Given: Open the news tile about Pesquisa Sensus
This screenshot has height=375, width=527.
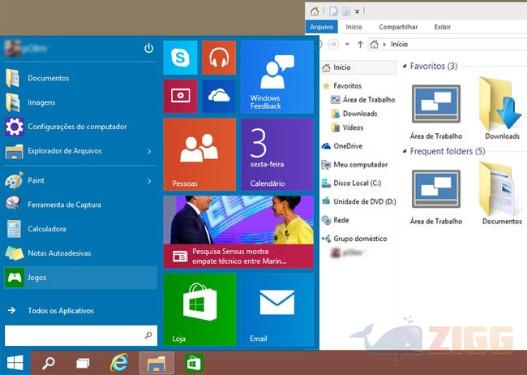Looking at the screenshot, I should 239,232.
